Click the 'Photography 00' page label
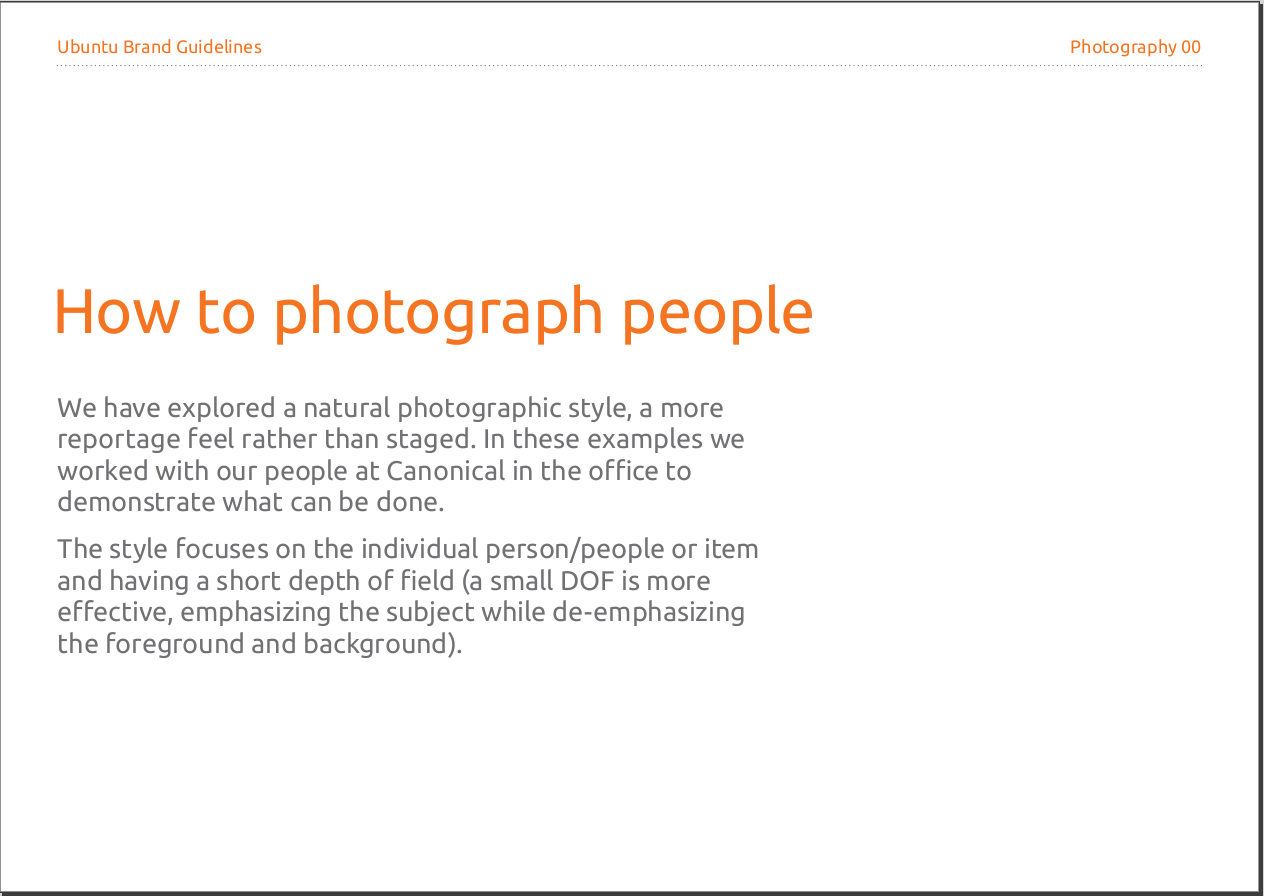This screenshot has width=1264, height=896. pyautogui.click(x=1135, y=47)
